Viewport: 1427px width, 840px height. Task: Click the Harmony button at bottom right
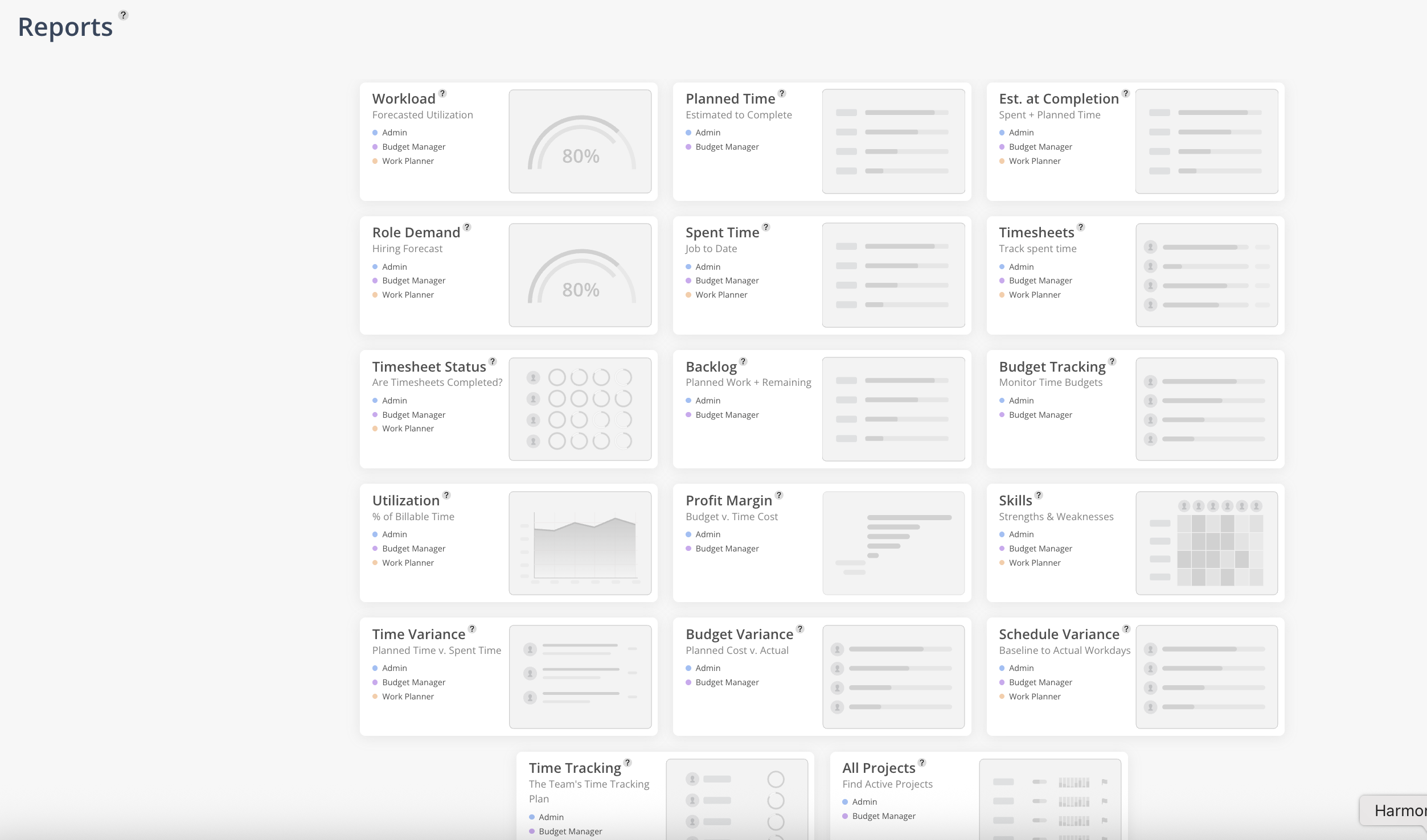(1398, 810)
